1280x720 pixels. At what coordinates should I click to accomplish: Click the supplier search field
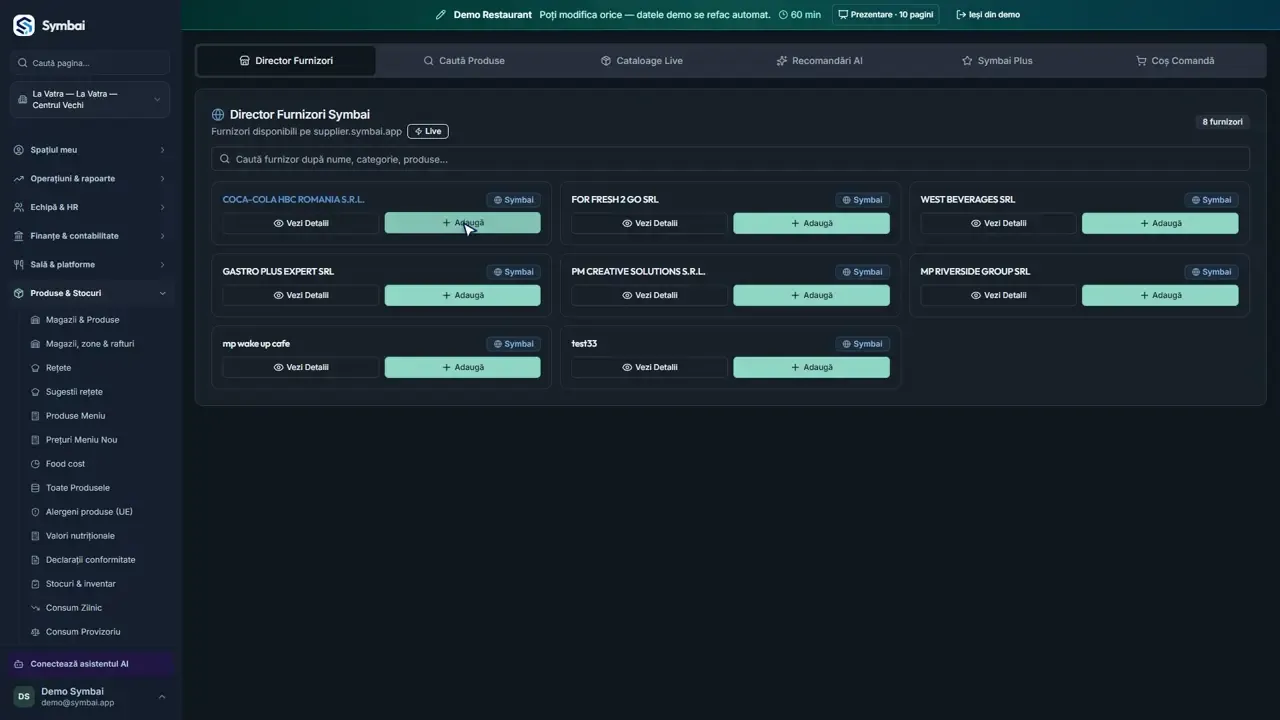click(x=730, y=159)
